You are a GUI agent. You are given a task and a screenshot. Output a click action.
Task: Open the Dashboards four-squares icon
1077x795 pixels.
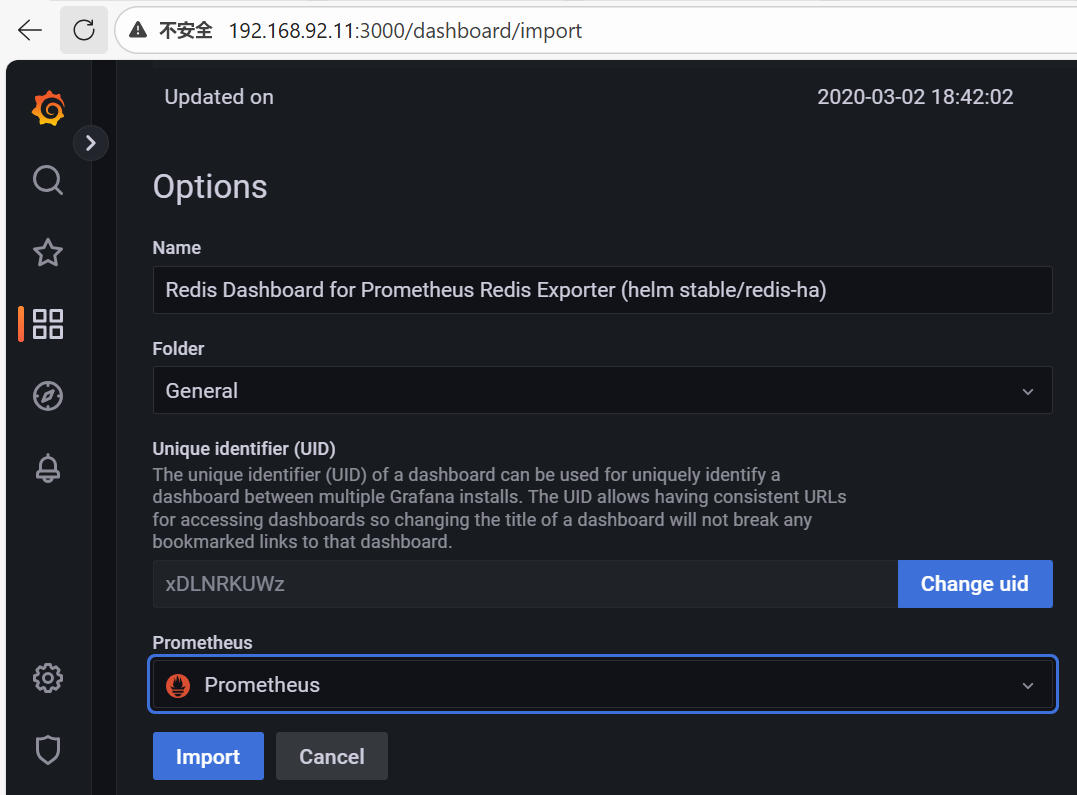pyautogui.click(x=48, y=324)
